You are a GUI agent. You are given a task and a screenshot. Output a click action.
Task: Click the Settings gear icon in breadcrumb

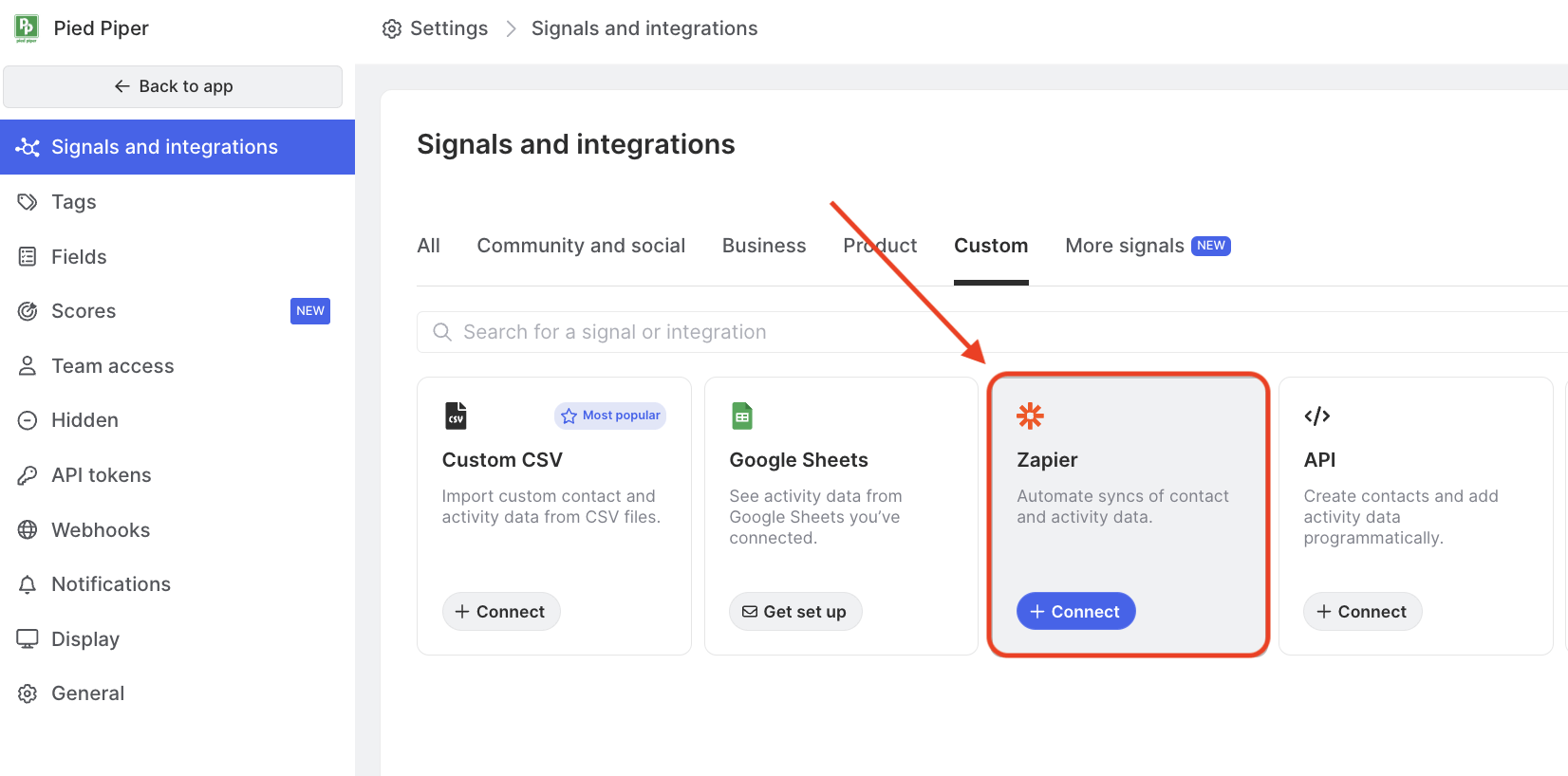pos(392,29)
